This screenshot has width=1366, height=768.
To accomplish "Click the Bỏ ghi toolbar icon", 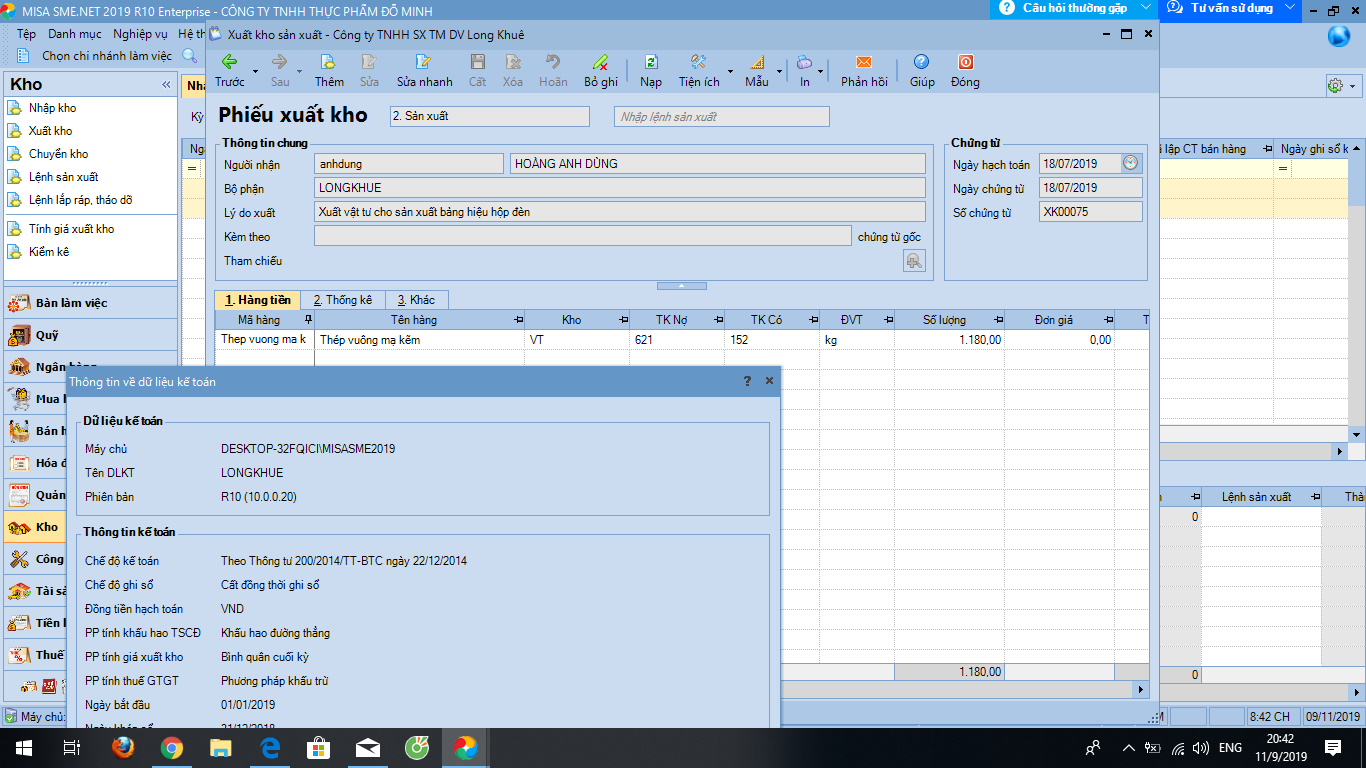I will click(600, 62).
